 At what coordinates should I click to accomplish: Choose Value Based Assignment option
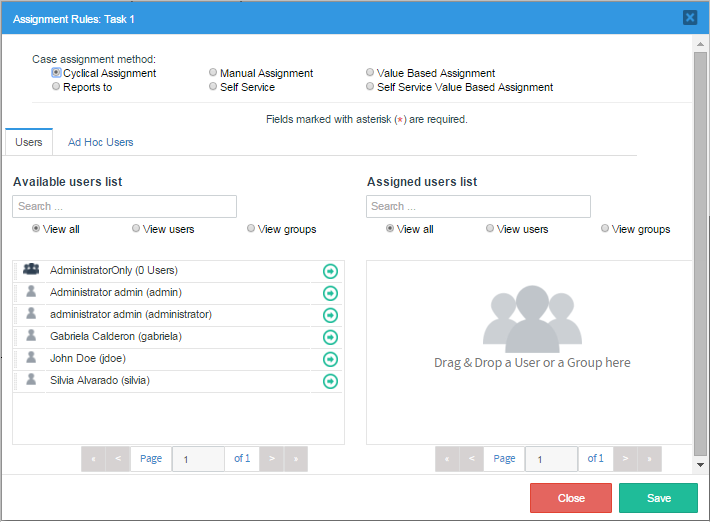click(370, 73)
